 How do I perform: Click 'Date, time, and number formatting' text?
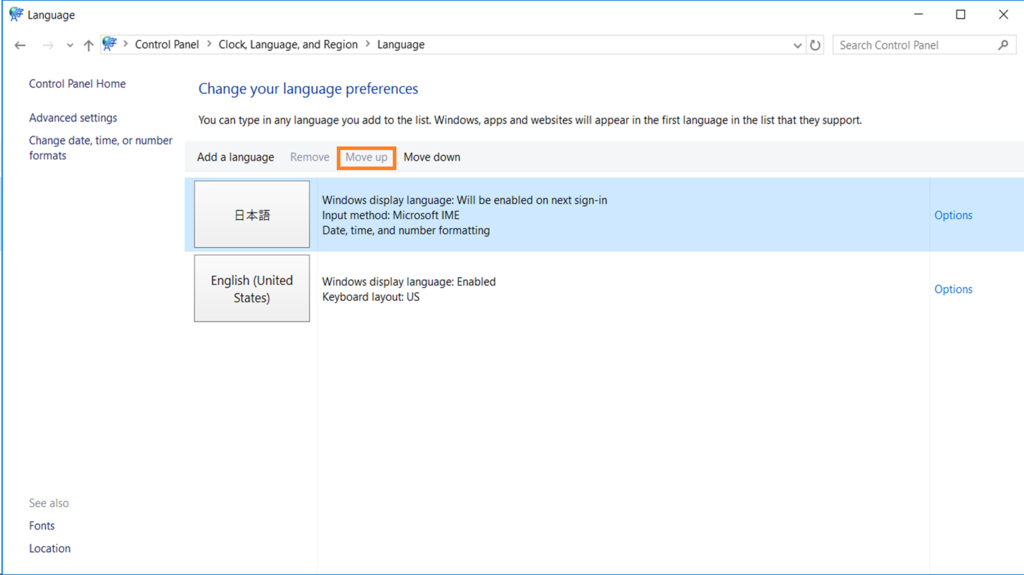tap(406, 230)
